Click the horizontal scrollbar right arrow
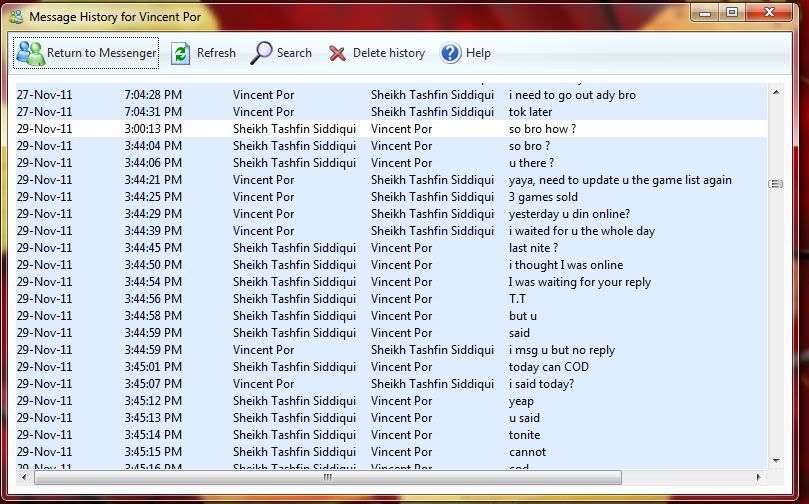809x504 pixels. (758, 477)
